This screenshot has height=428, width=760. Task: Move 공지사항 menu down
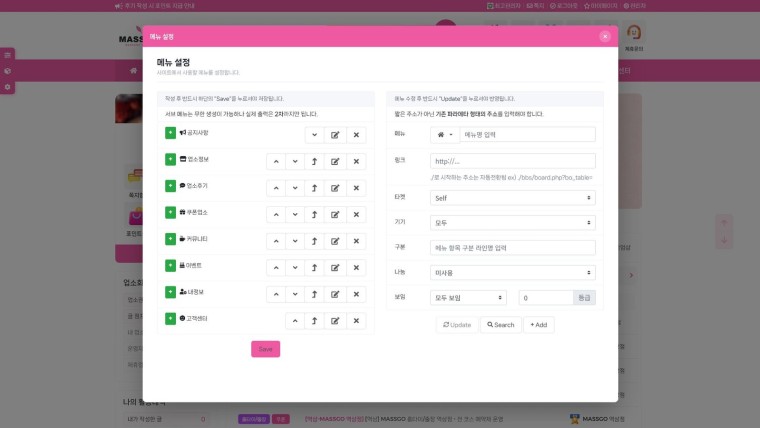pyautogui.click(x=315, y=135)
